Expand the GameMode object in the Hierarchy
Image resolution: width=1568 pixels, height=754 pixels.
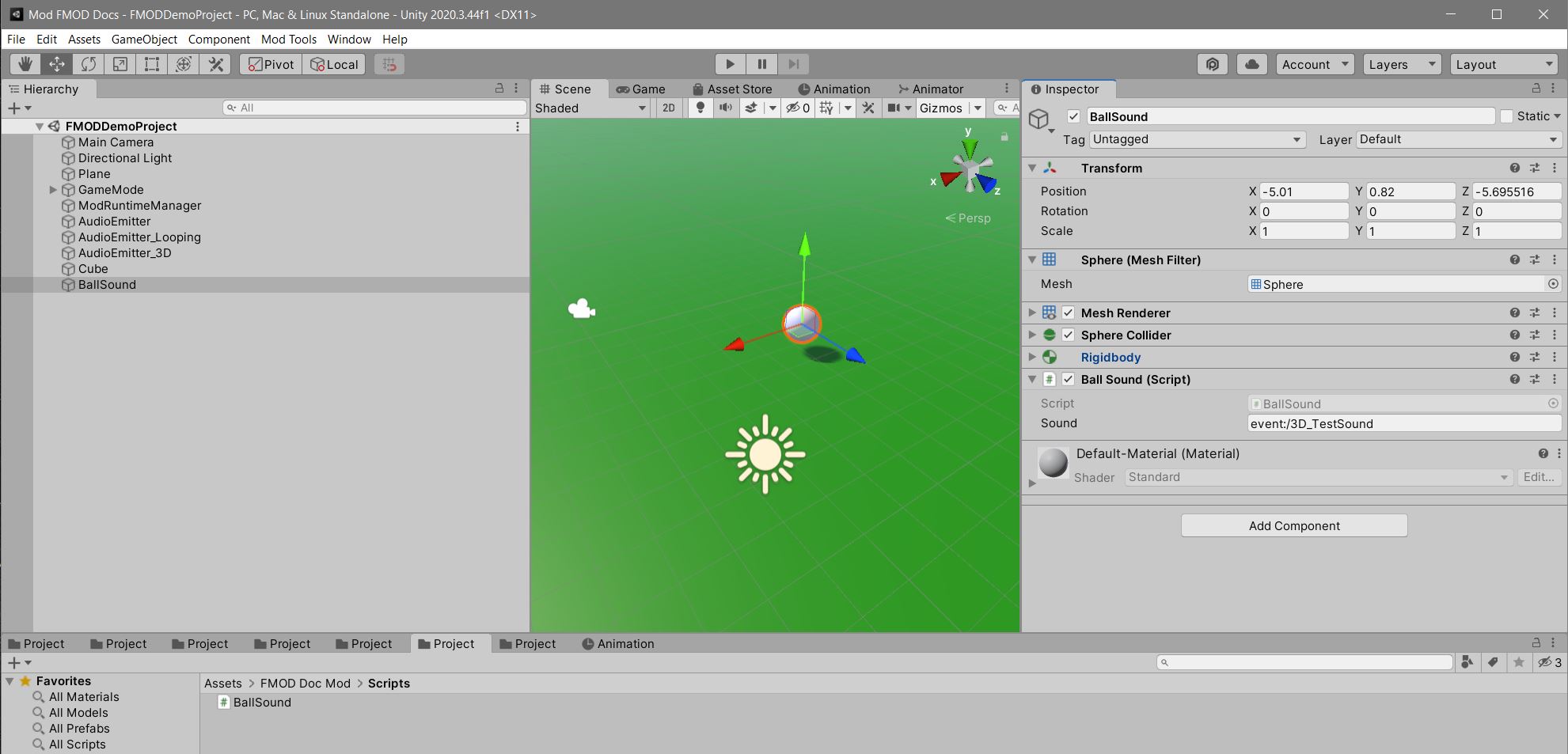[52, 189]
